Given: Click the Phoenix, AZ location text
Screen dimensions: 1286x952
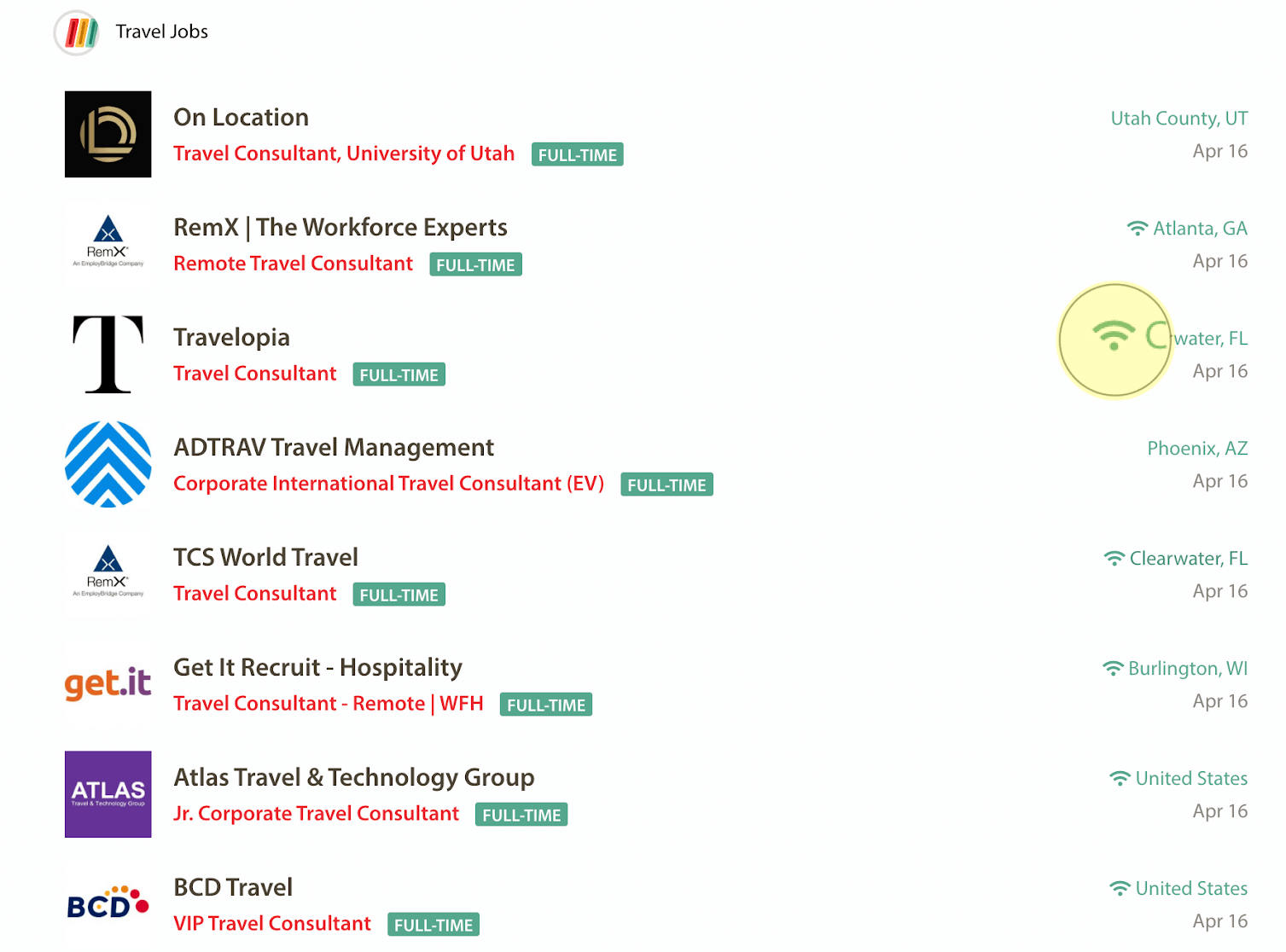Looking at the screenshot, I should pos(1197,449).
